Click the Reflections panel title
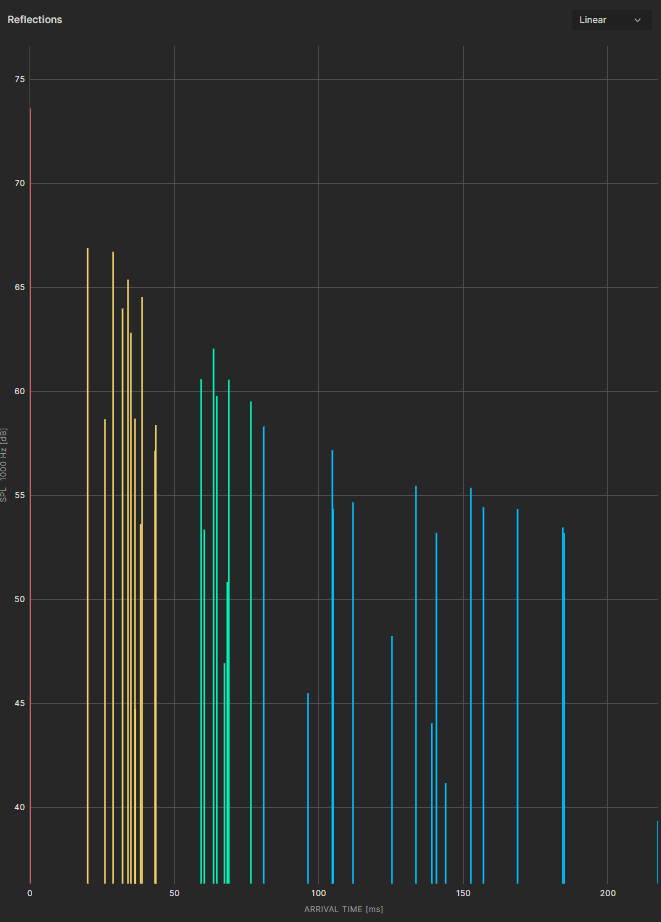The image size is (661, 922). tap(35, 20)
